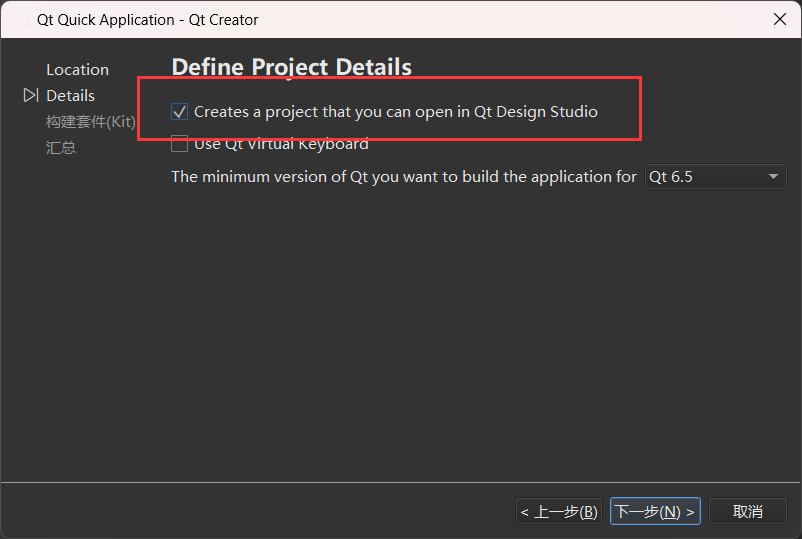Select the 汇总 summary wizard step
Image resolution: width=802 pixels, height=539 pixels.
tap(61, 148)
